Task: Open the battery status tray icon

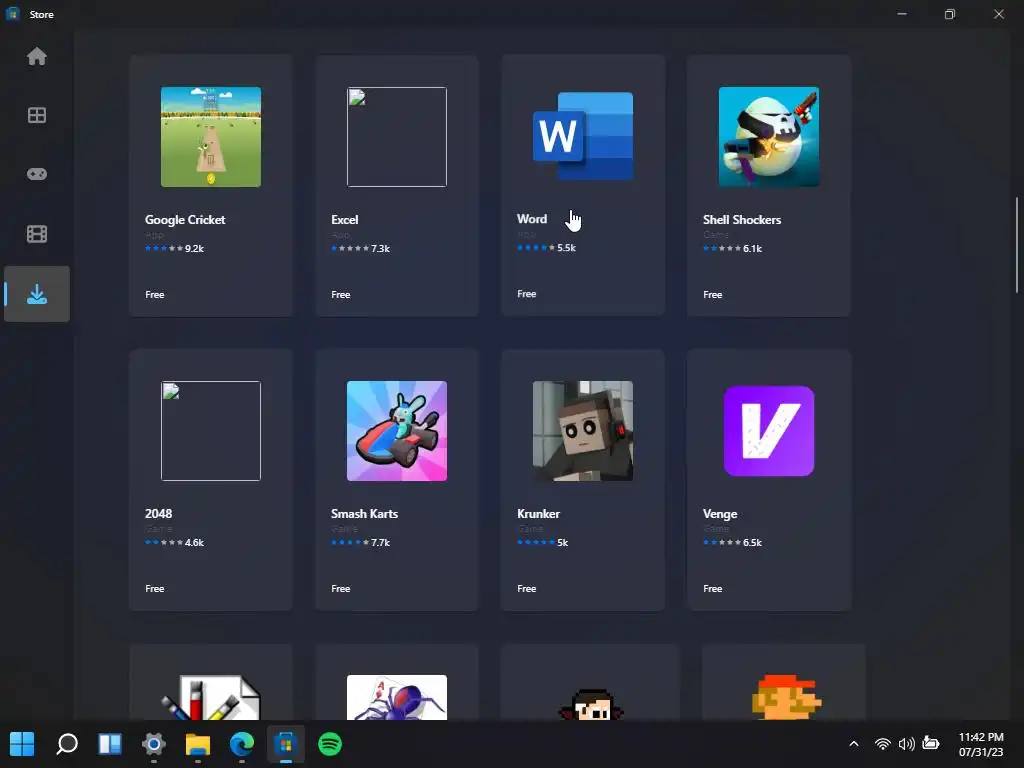Action: (931, 743)
